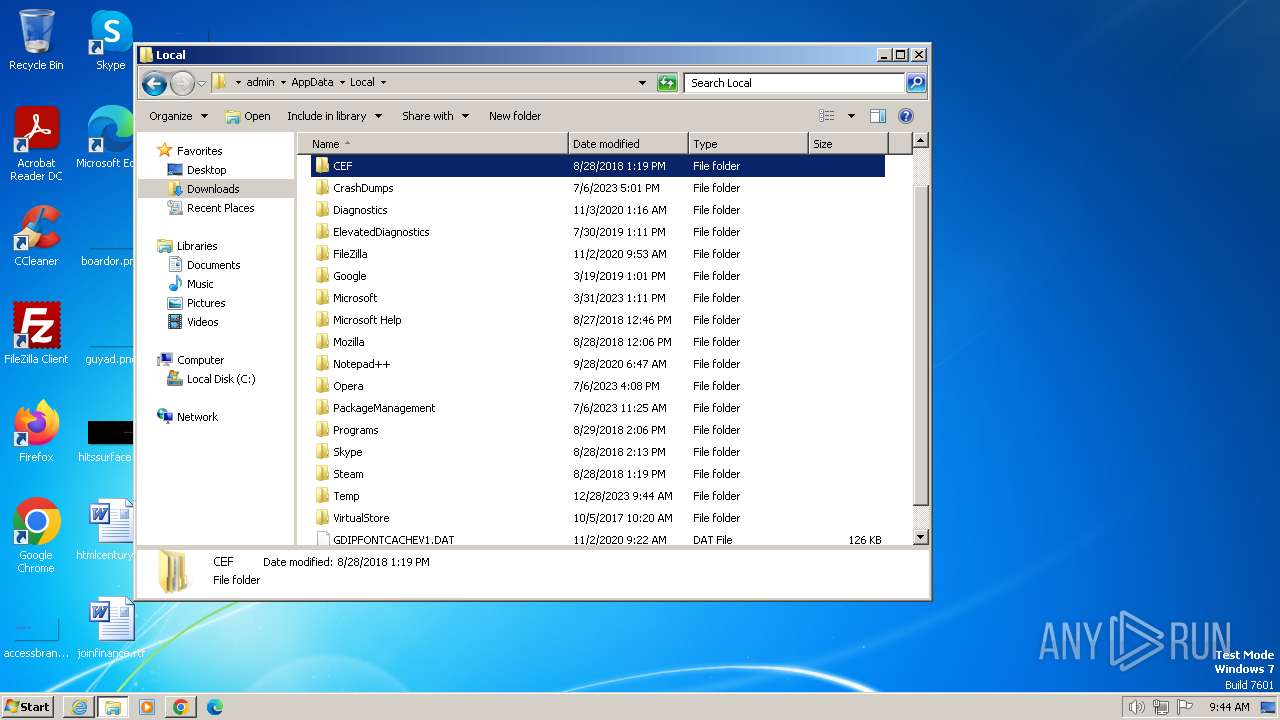Click the Back navigation arrow

pyautogui.click(x=154, y=83)
